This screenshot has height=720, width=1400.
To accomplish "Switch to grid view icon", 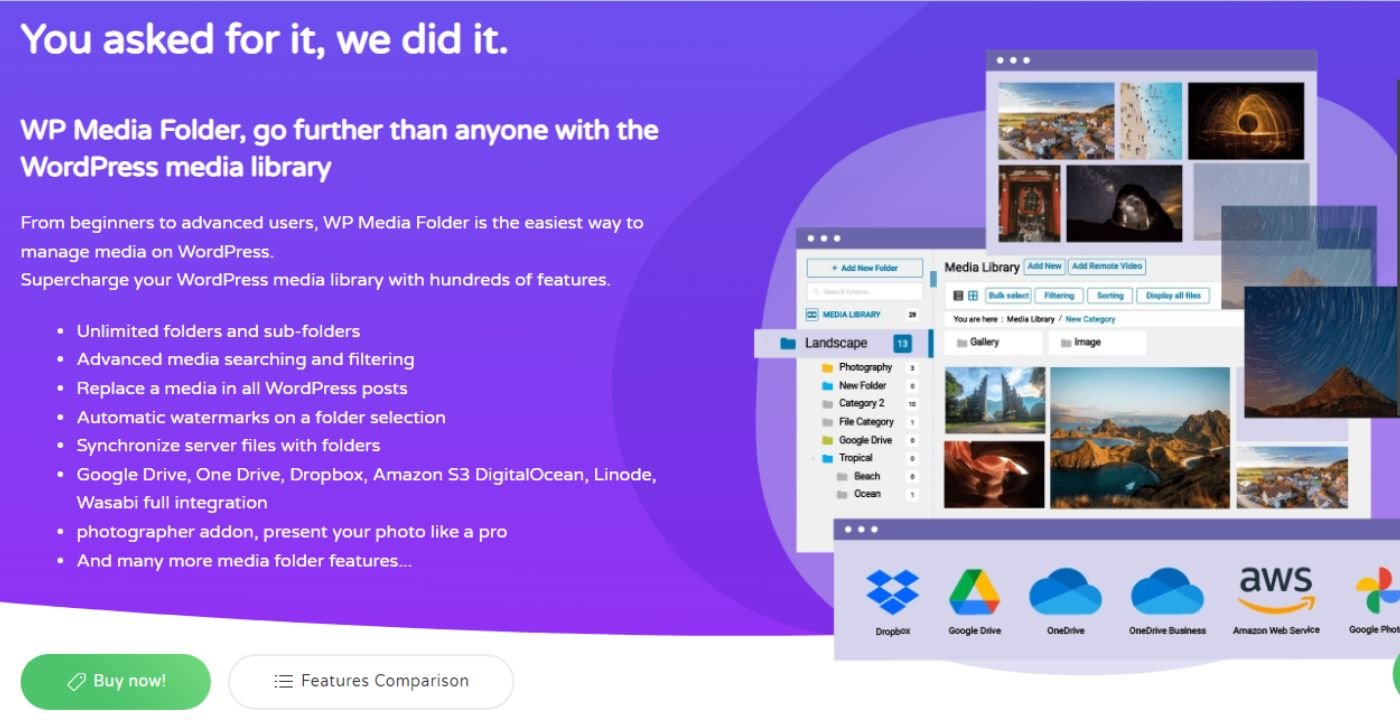I will 973,296.
